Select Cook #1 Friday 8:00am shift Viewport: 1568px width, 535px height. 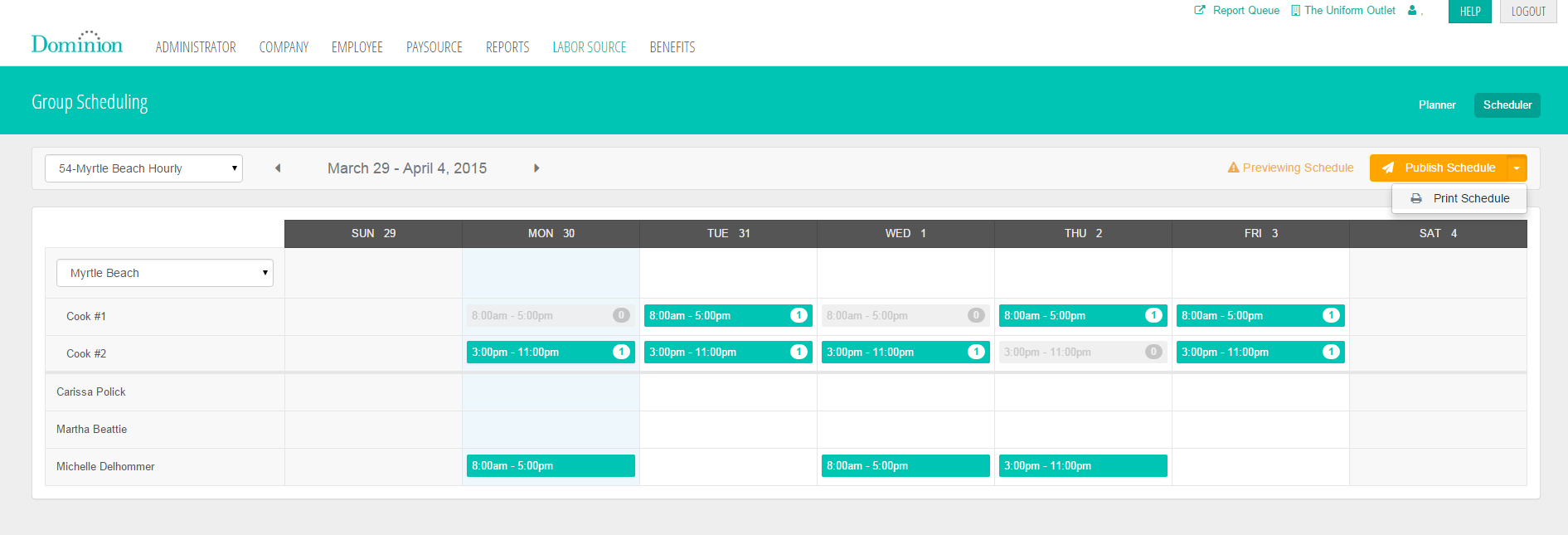point(1260,316)
